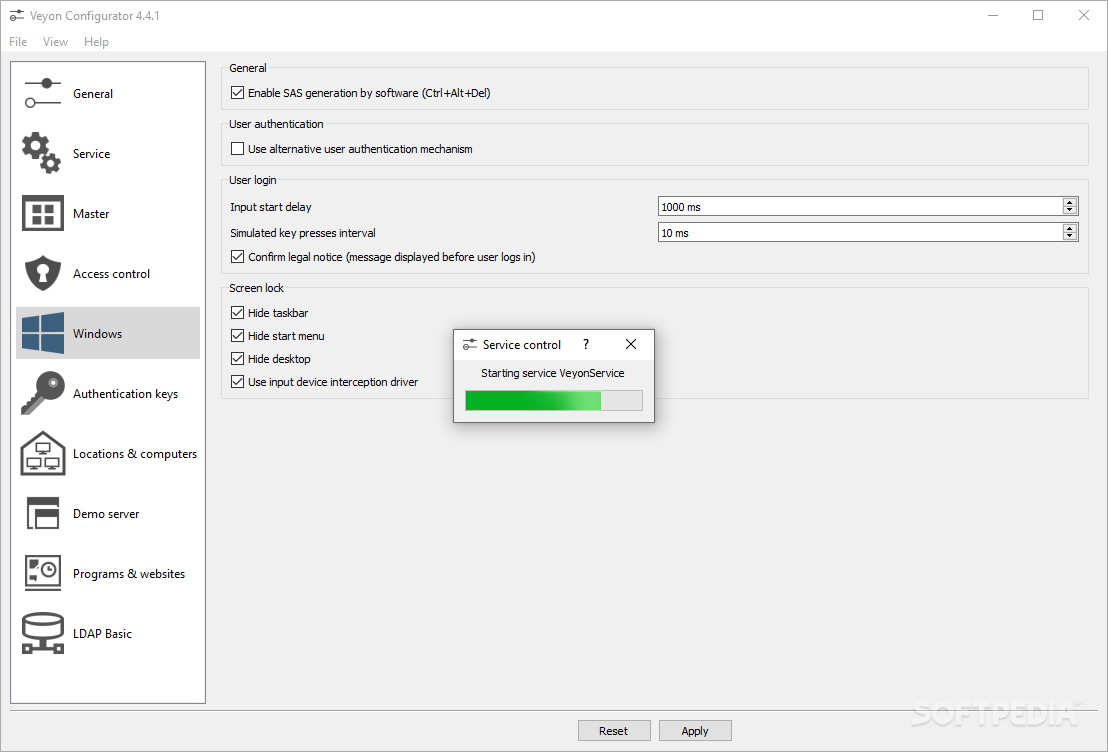1108x752 pixels.
Task: Click the 'Screen lock' group title
Action: coord(257,288)
